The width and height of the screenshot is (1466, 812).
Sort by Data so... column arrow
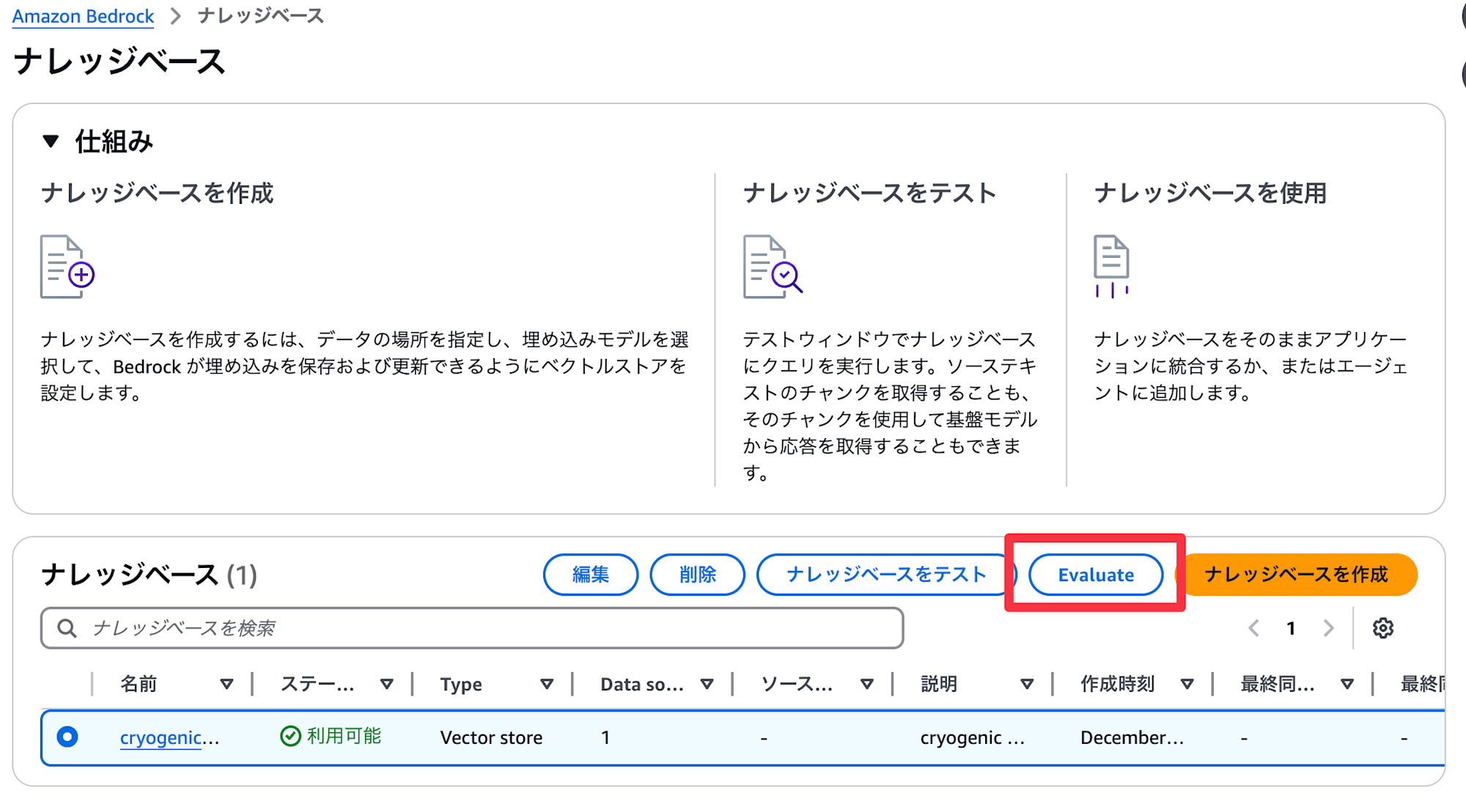(x=707, y=684)
